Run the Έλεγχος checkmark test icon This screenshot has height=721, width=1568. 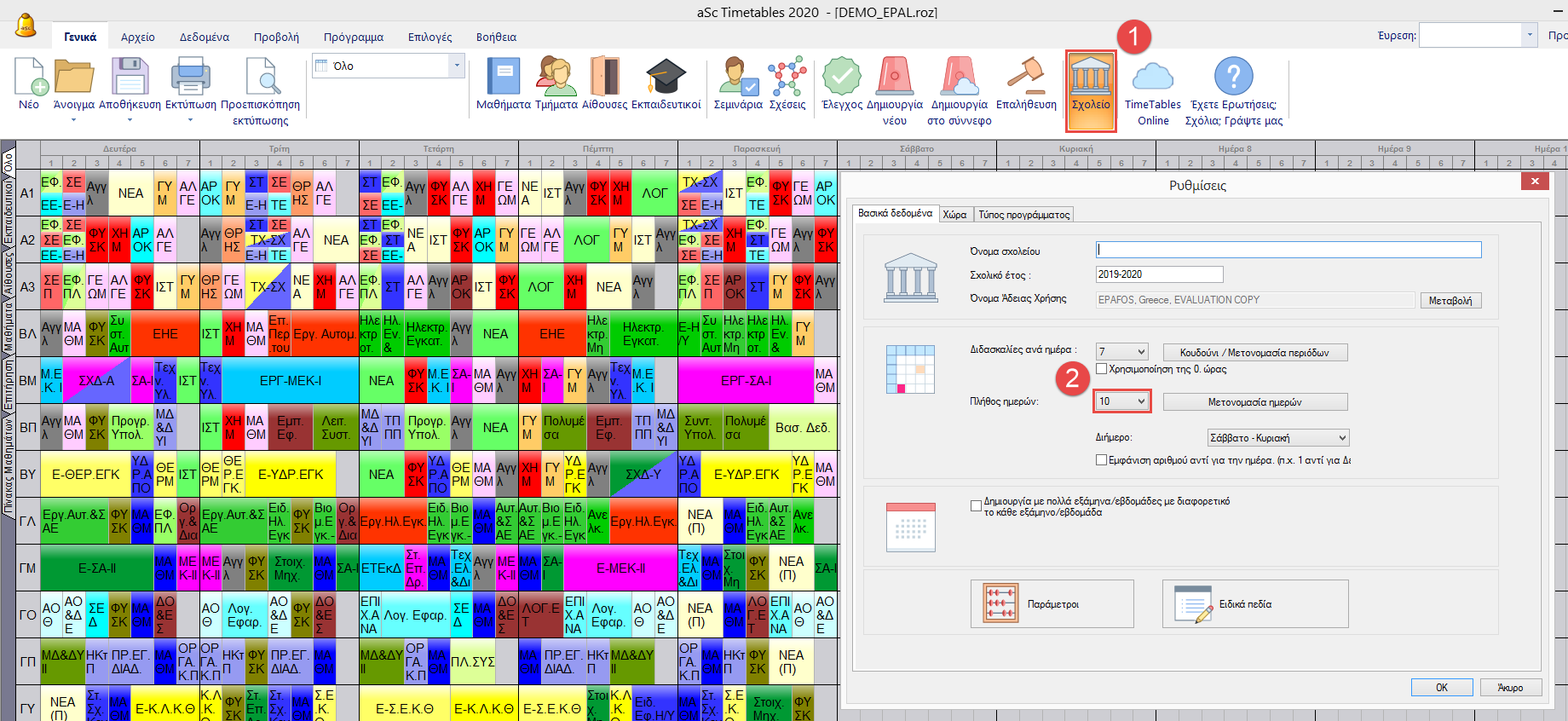click(841, 78)
